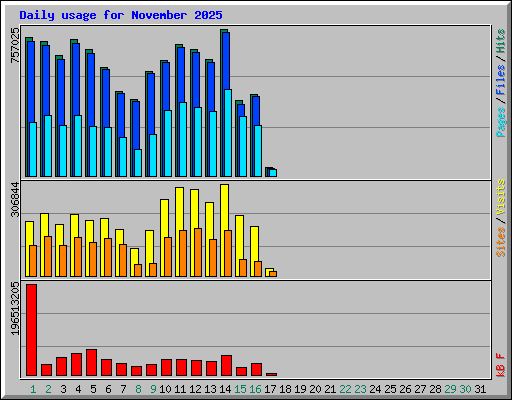Click day label 23 on x-axis
This screenshot has height=400, width=512.
pyautogui.click(x=360, y=389)
